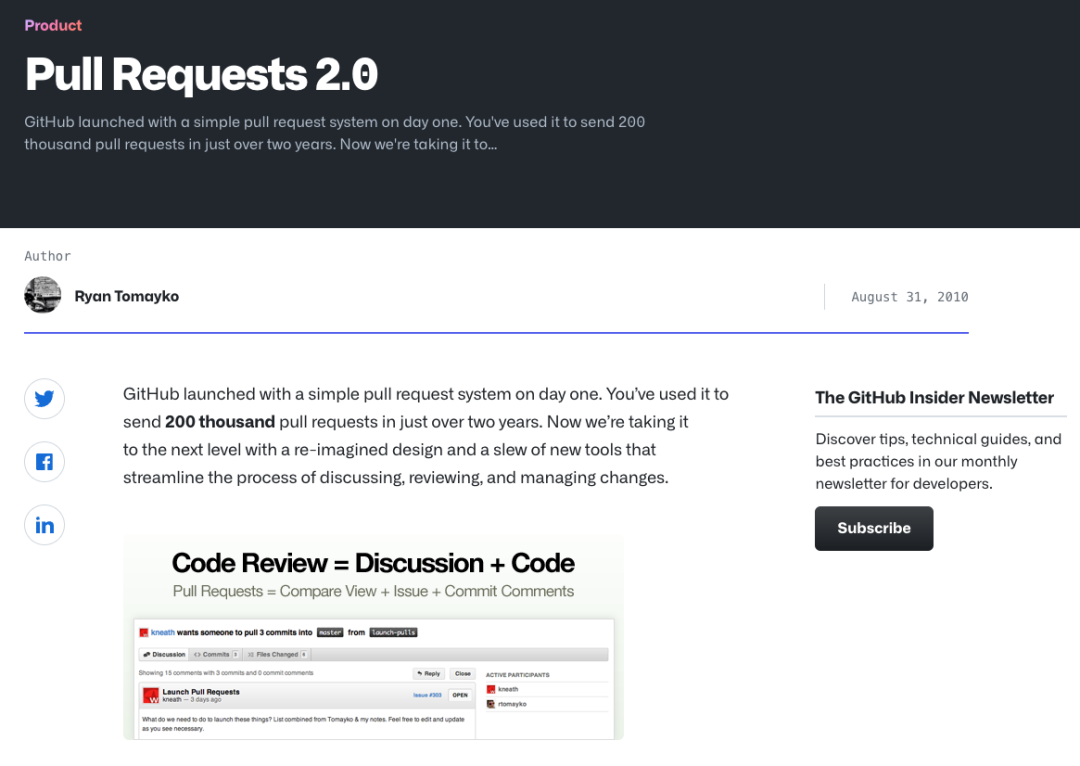The width and height of the screenshot is (1080, 766).
Task: Click the speech-bubble icon on Discussion tab
Action: [147, 654]
